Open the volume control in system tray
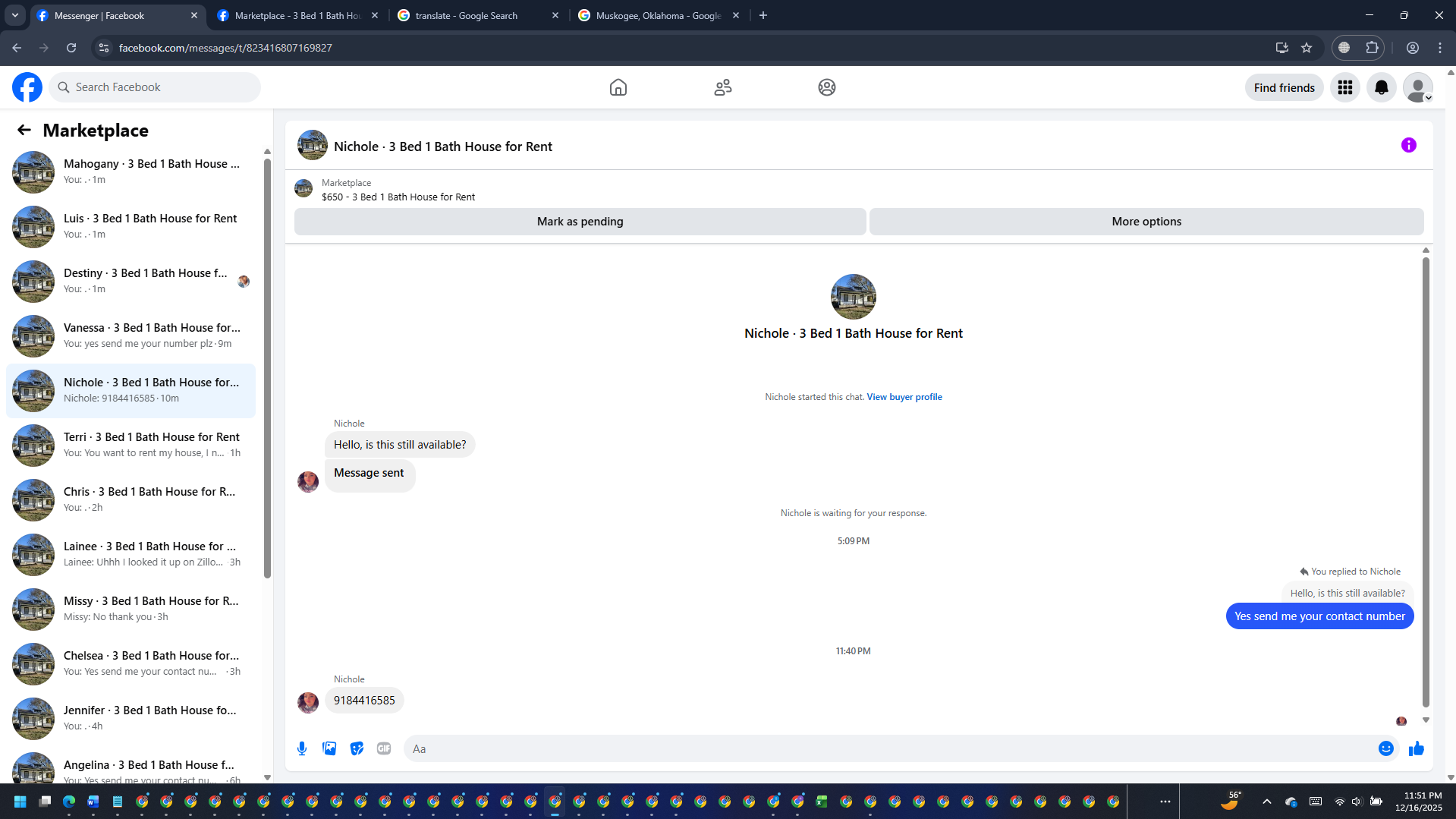The height and width of the screenshot is (819, 1456). click(1357, 802)
